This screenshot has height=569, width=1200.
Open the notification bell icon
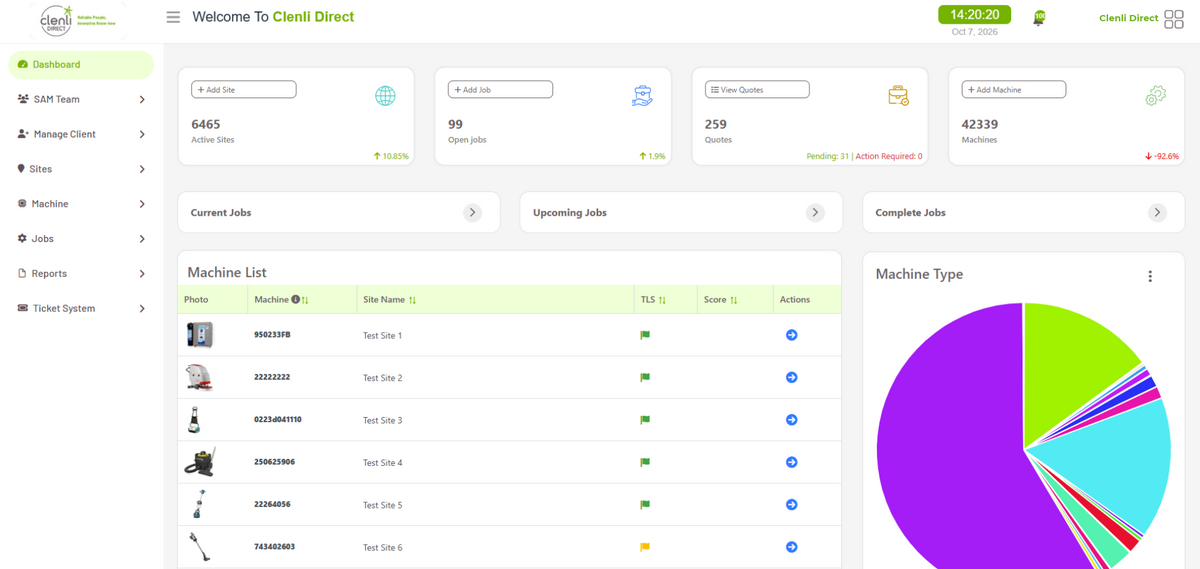(1040, 18)
